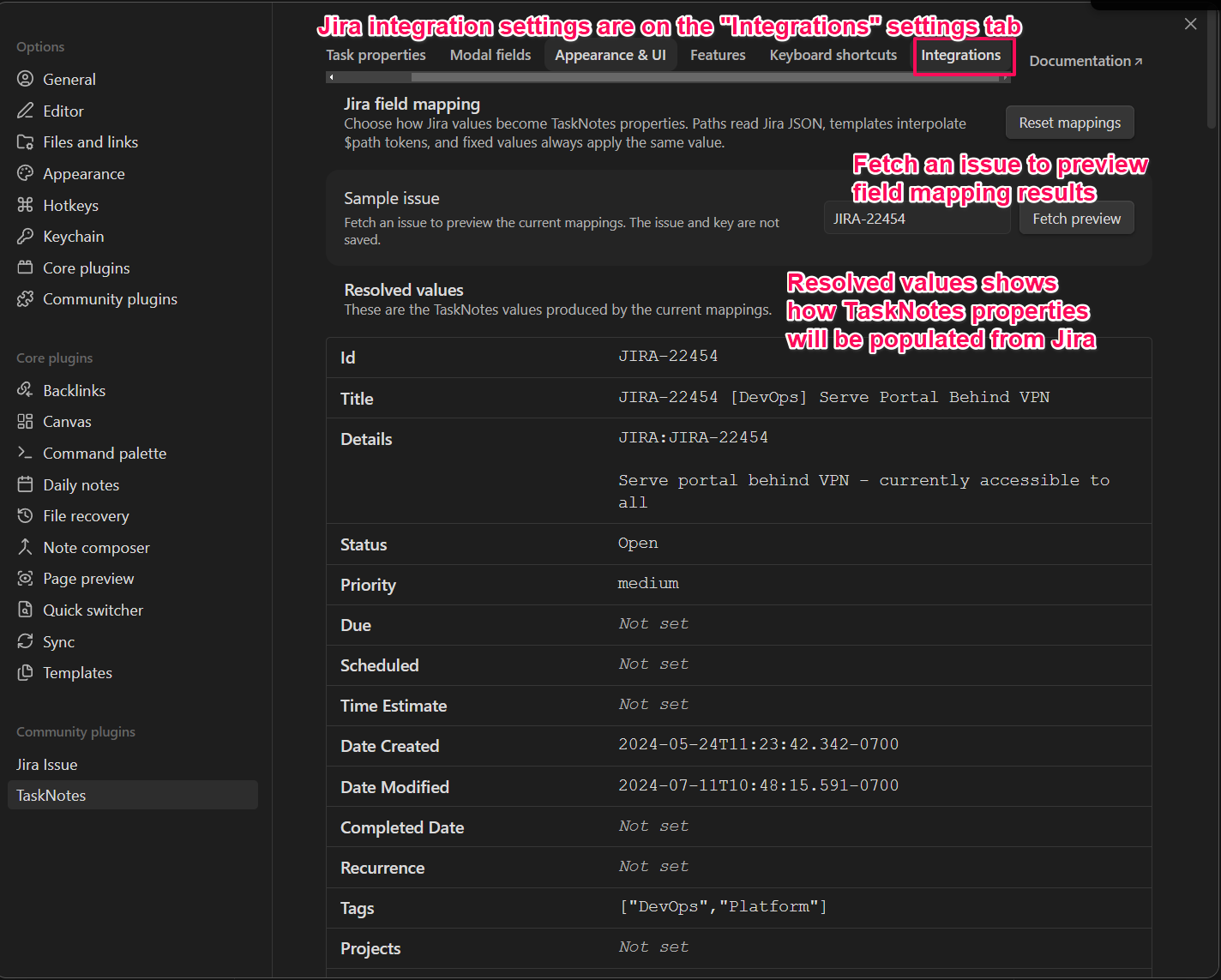Click the Command palette prompt icon
The height and width of the screenshot is (980, 1221).
25,453
